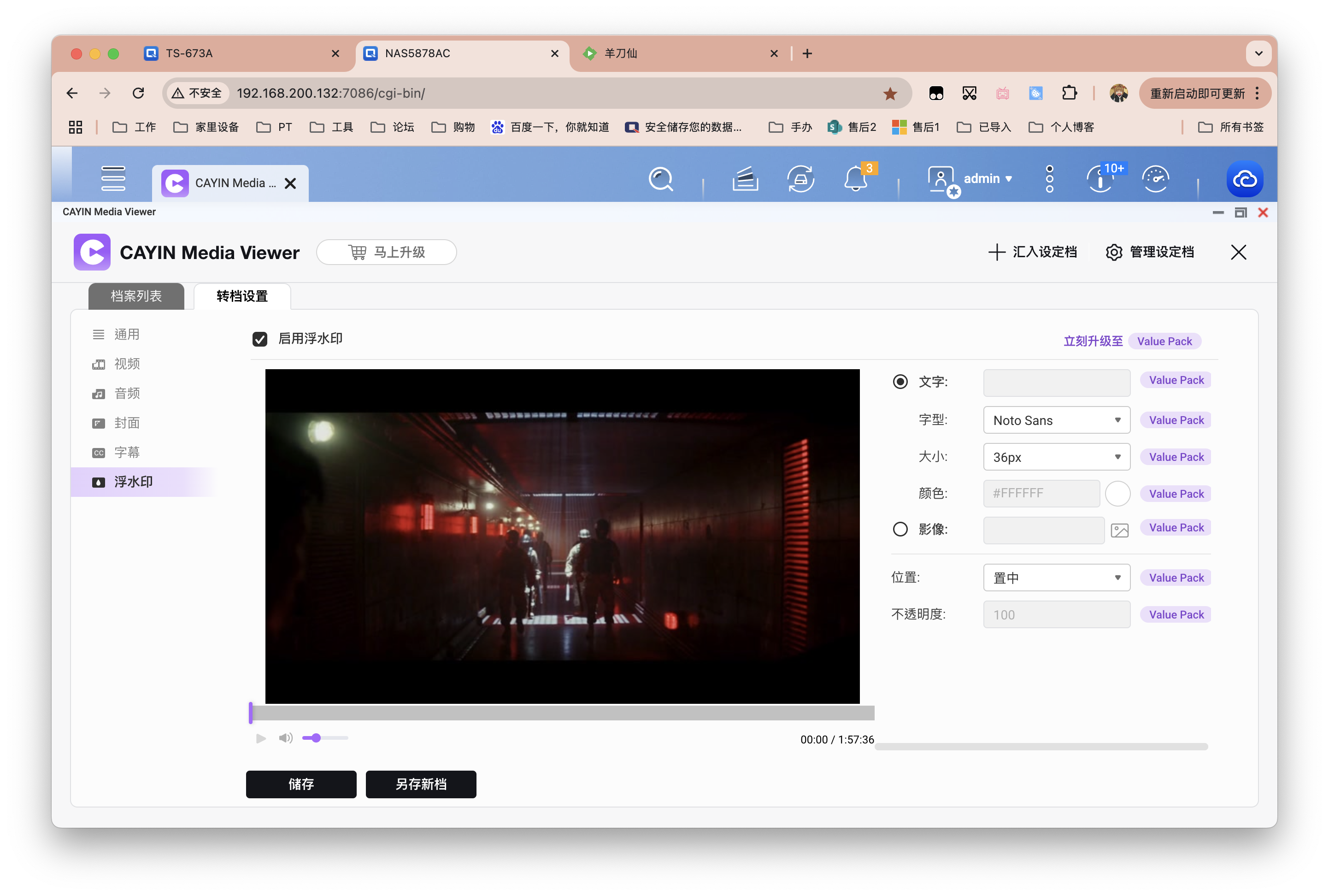Click the video play button
This screenshot has width=1329, height=896.
point(260,738)
